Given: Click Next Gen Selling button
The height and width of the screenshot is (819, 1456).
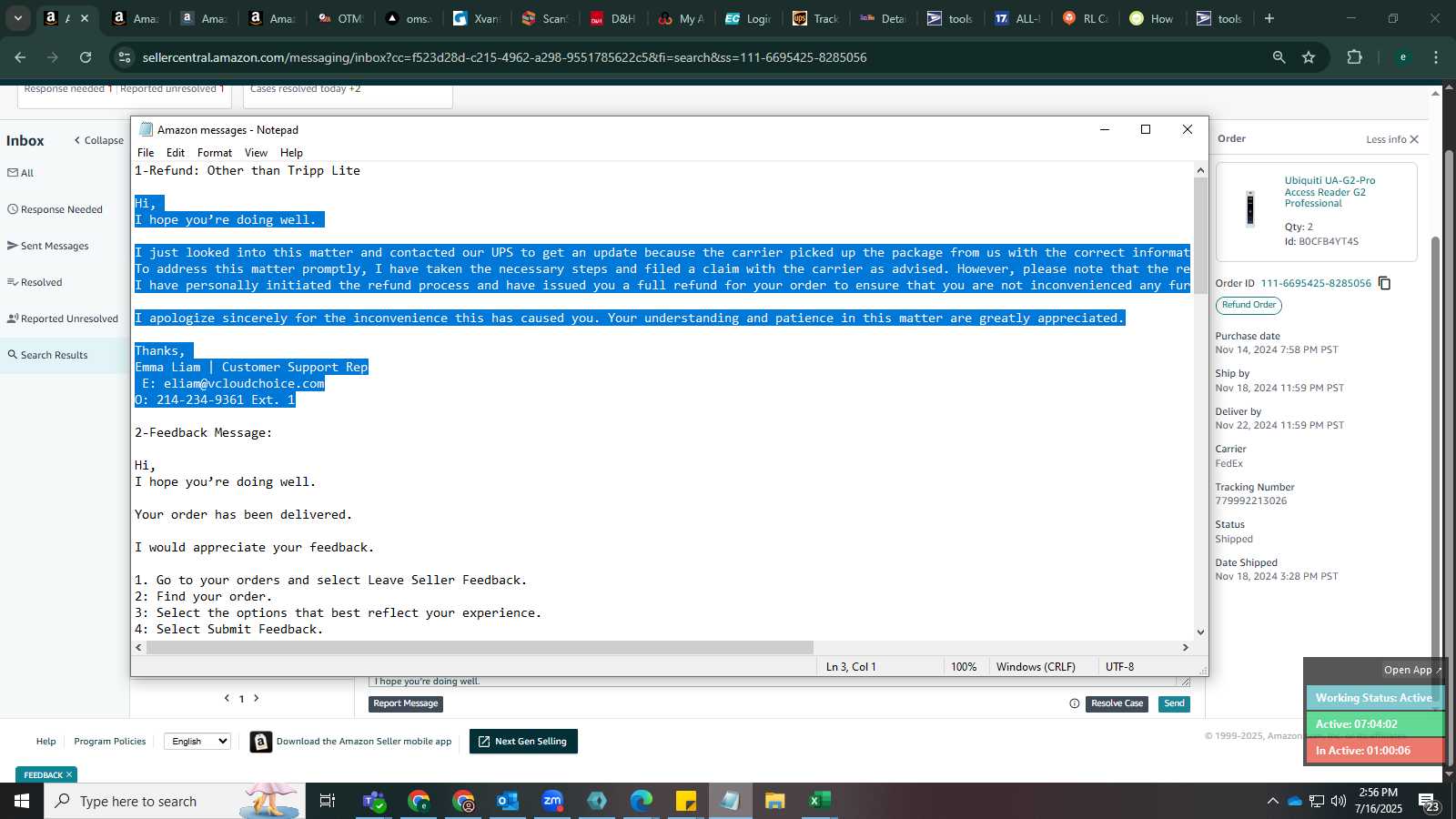Looking at the screenshot, I should pyautogui.click(x=523, y=742).
